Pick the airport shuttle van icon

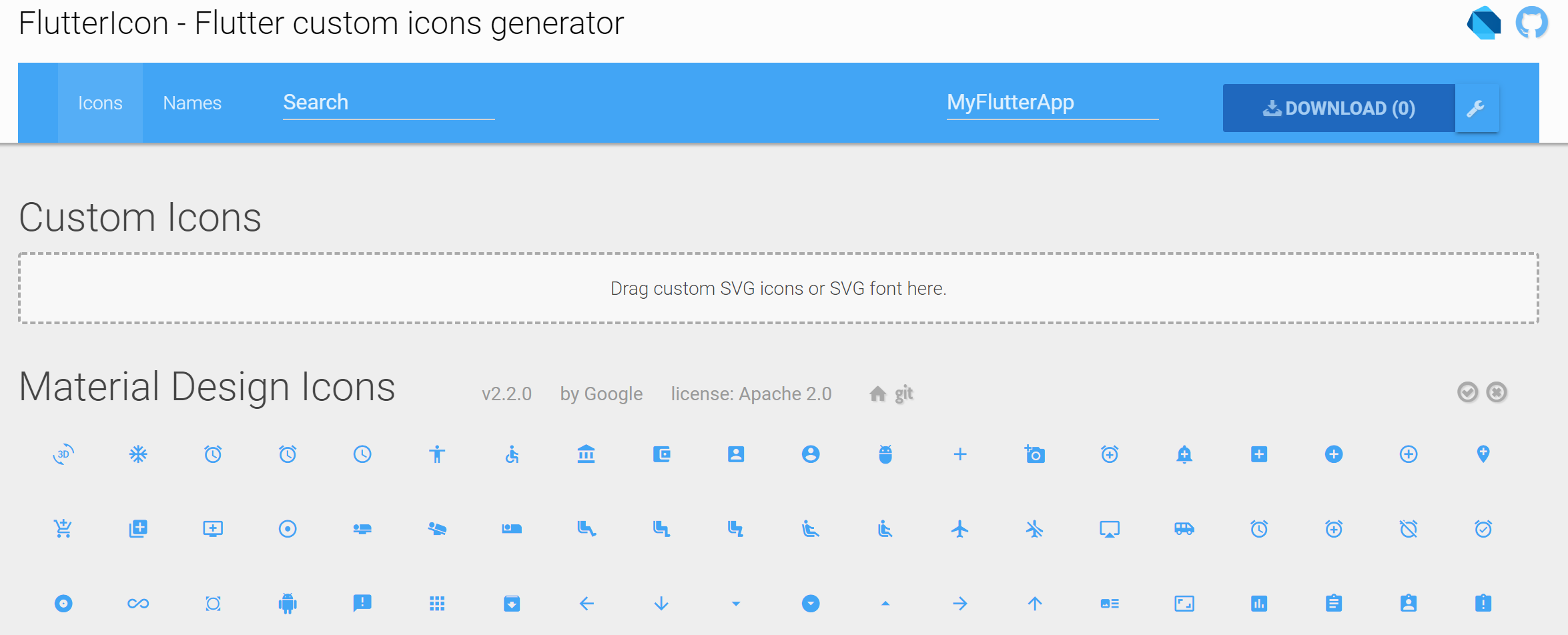coord(1184,529)
